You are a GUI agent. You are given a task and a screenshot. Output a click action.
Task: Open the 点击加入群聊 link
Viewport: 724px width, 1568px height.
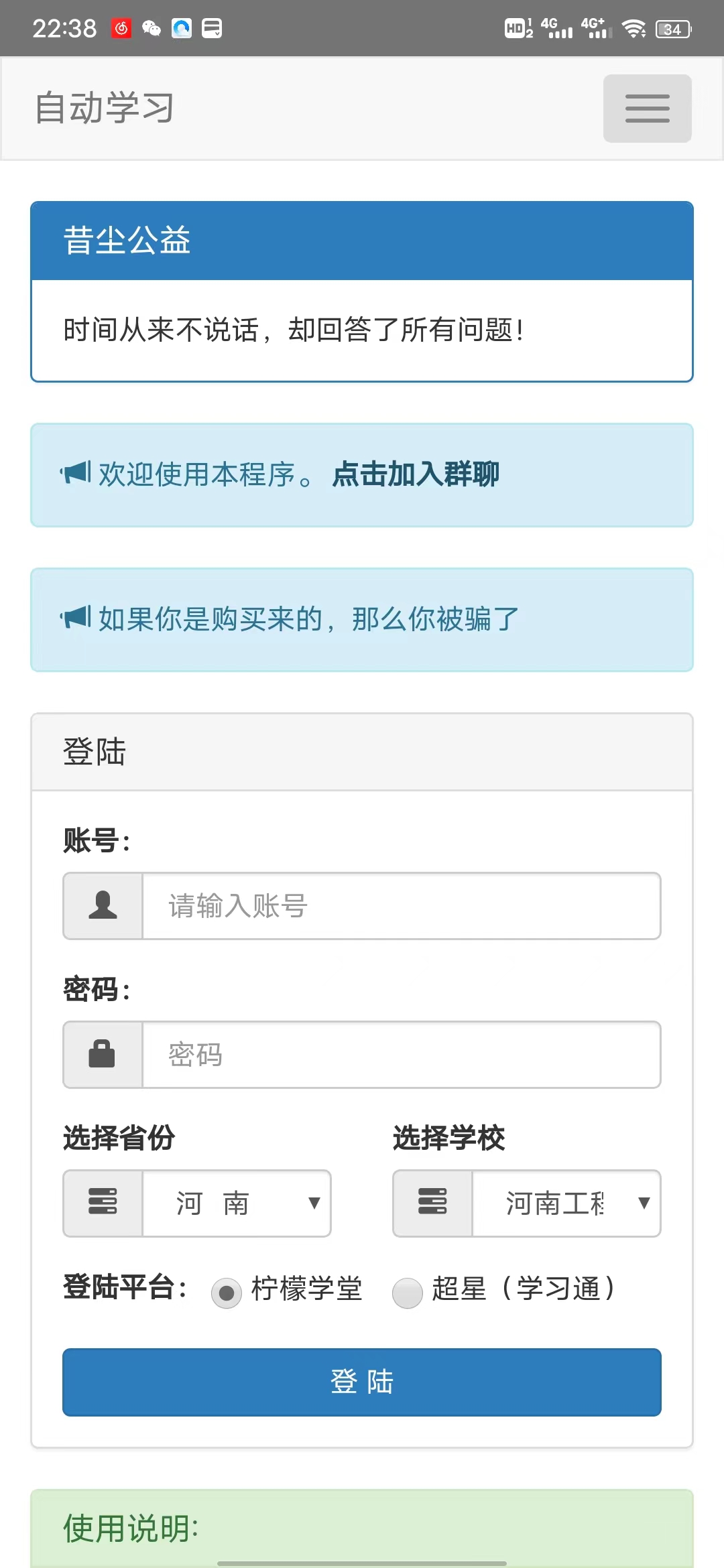point(416,473)
